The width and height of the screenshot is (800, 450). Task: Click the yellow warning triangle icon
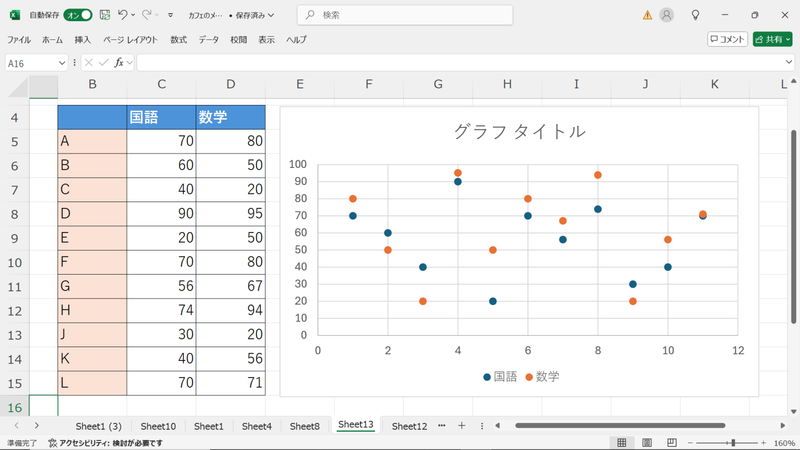(647, 15)
